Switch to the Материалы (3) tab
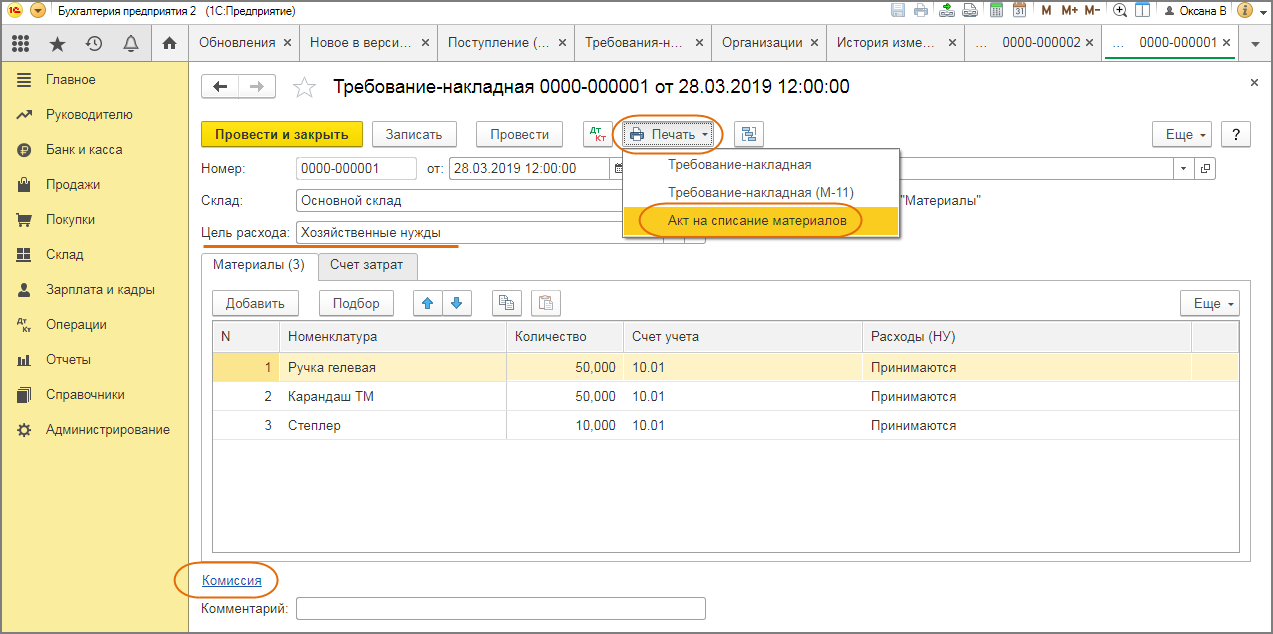The width and height of the screenshot is (1273, 634). pyautogui.click(x=259, y=266)
